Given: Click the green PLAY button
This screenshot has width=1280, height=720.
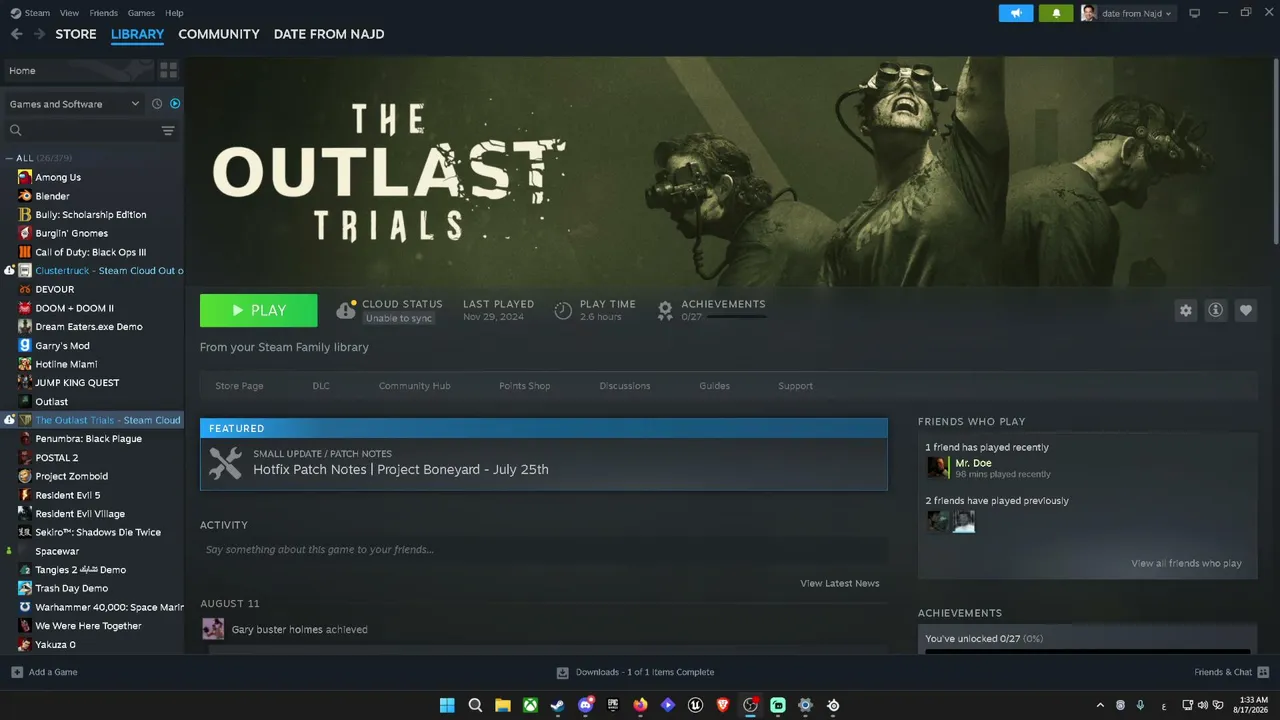Looking at the screenshot, I should (259, 310).
